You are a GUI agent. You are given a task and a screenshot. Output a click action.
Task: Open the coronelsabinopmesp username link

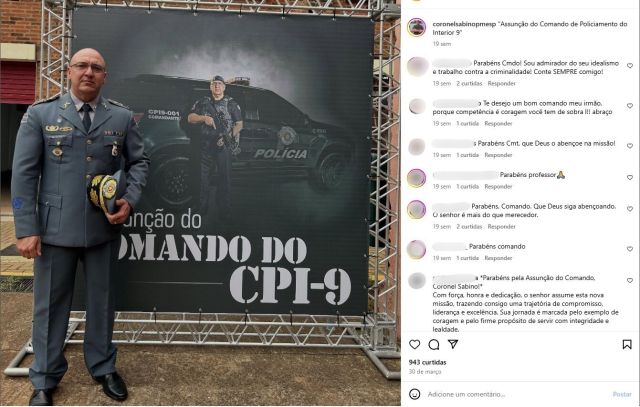tap(464, 24)
